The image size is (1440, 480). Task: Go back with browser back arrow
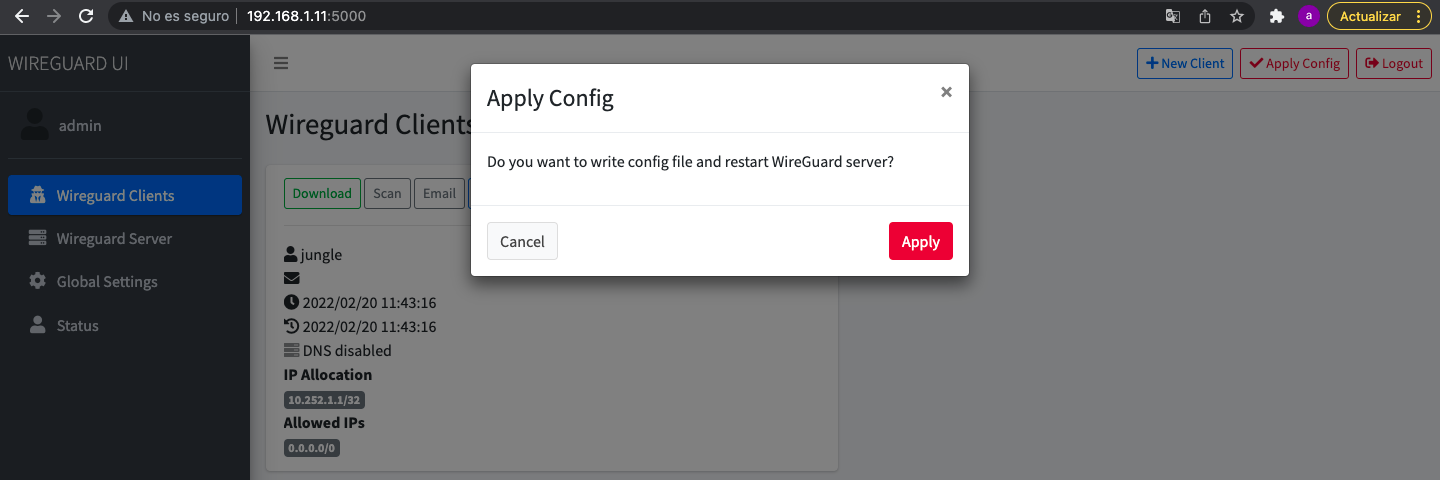(x=21, y=16)
